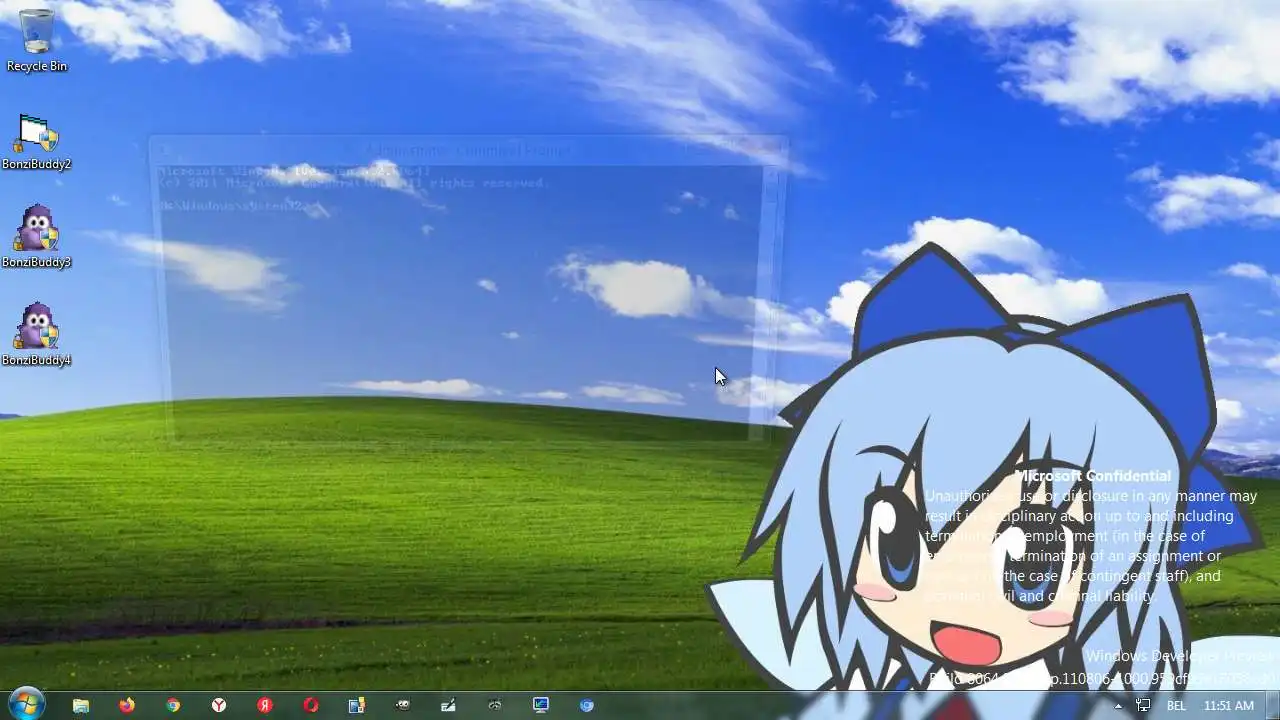Launch Opera from the taskbar

(x=311, y=705)
